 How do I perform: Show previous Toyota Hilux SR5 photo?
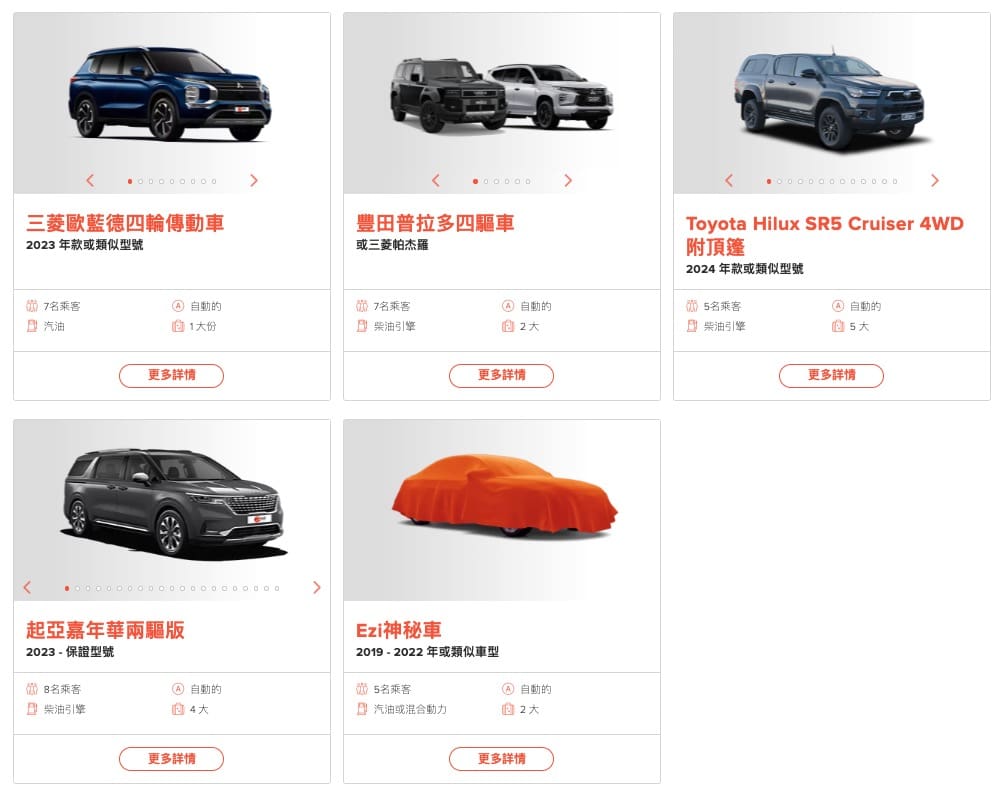pos(729,181)
